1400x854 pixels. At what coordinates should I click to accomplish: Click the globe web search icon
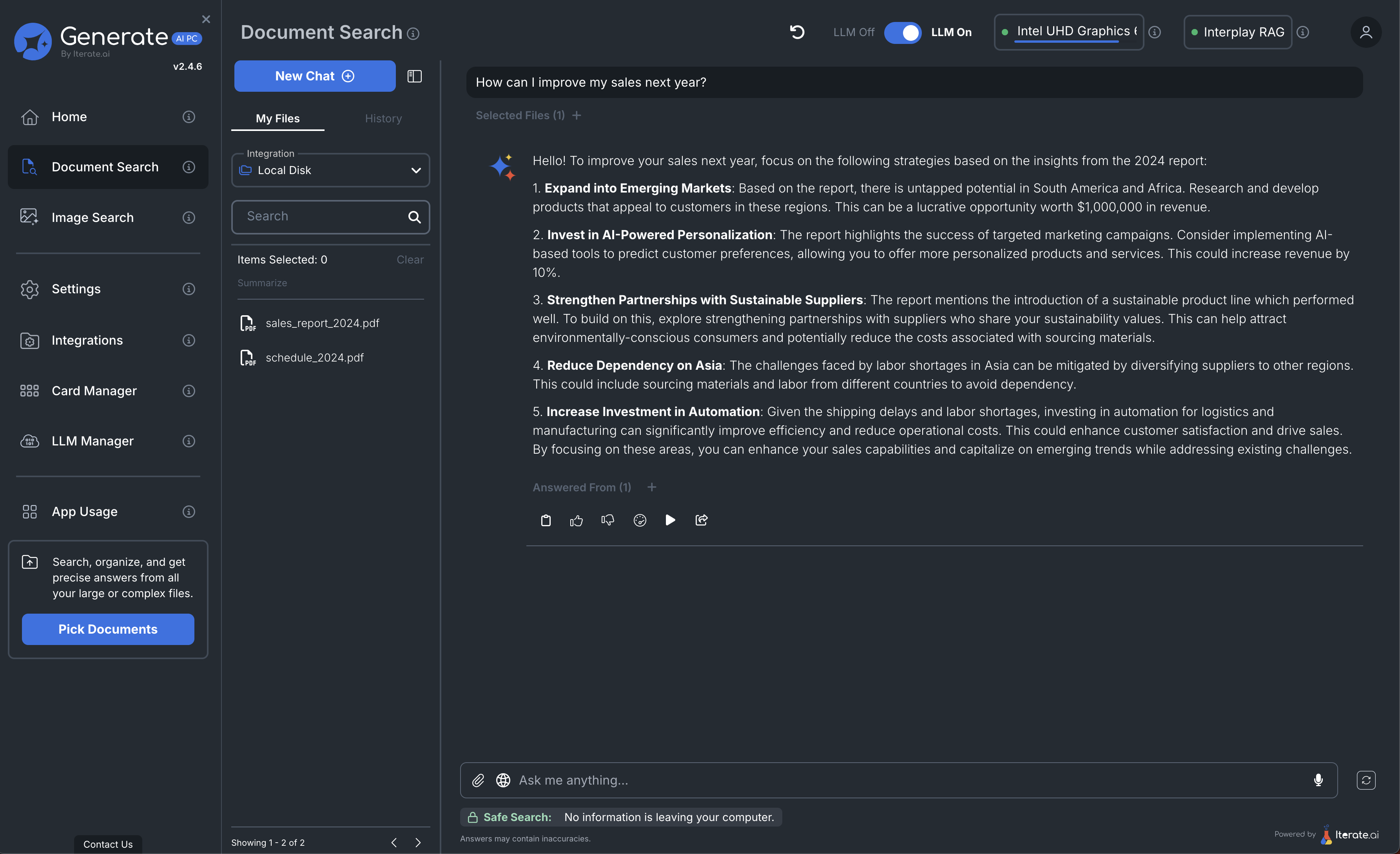click(503, 780)
